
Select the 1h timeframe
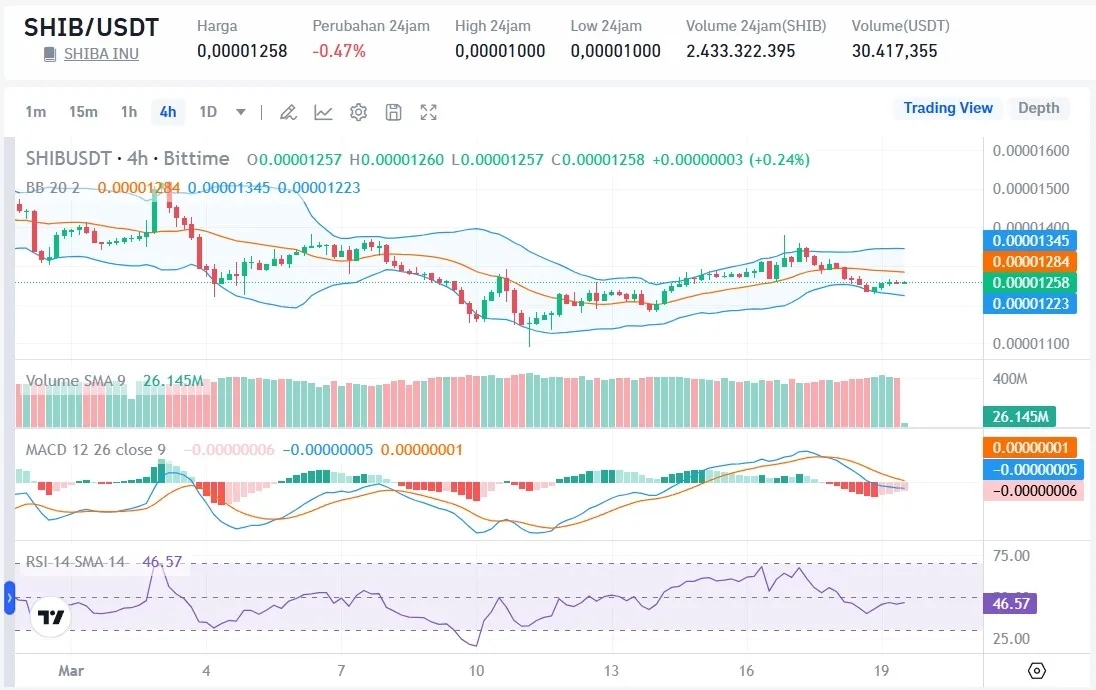tap(129, 112)
